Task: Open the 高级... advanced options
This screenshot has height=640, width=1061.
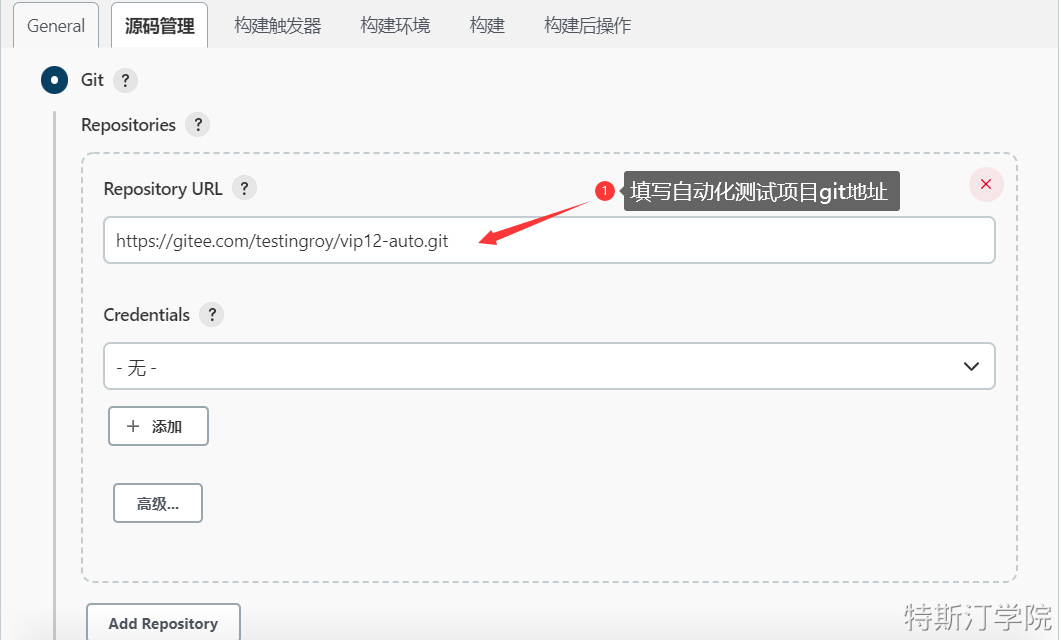Action: point(158,503)
